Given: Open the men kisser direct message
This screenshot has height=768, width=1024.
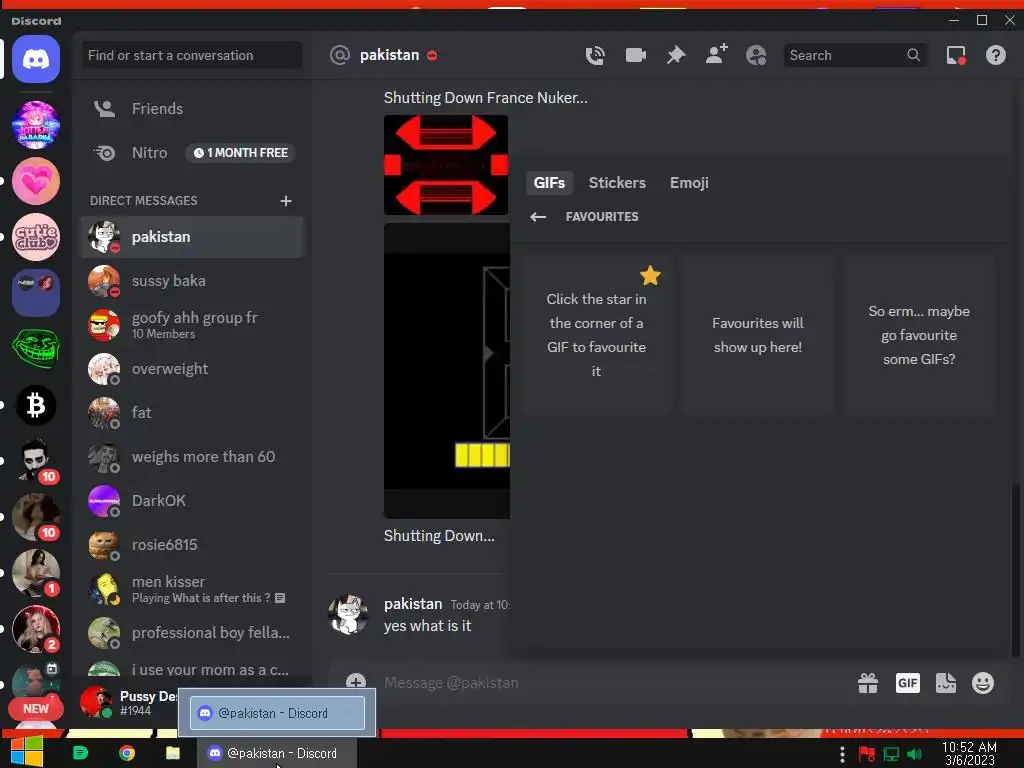Looking at the screenshot, I should coord(191,588).
